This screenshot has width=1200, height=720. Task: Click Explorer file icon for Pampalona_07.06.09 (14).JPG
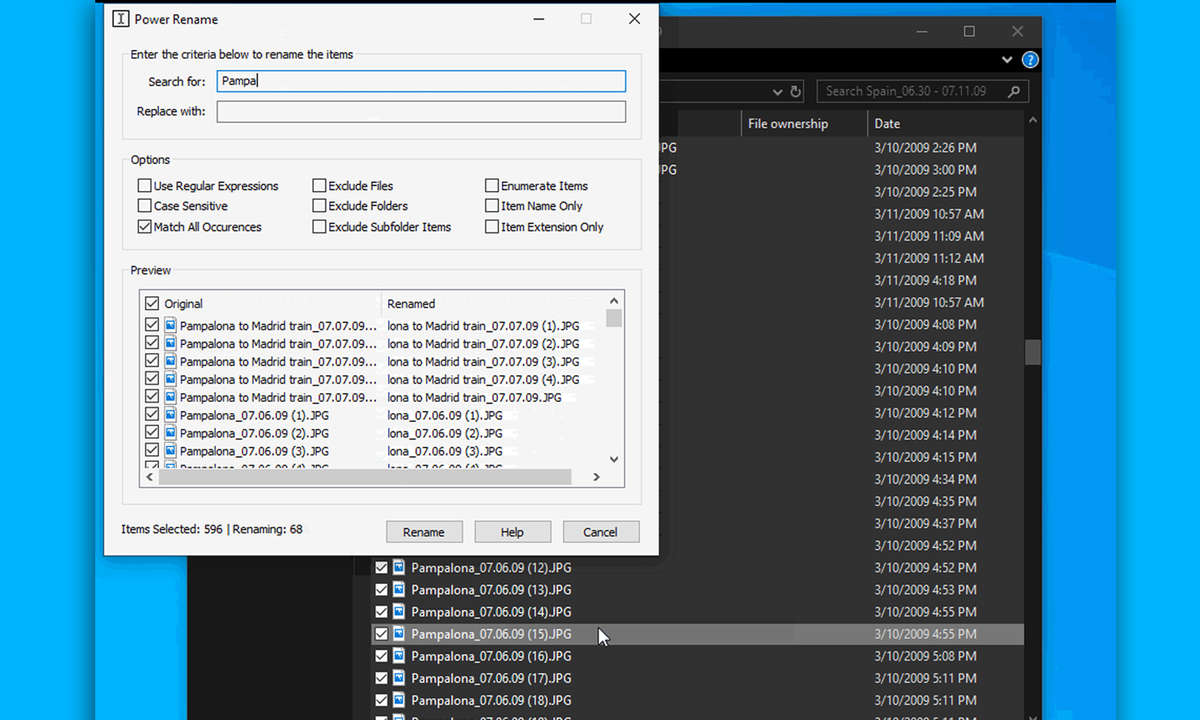[x=398, y=612]
